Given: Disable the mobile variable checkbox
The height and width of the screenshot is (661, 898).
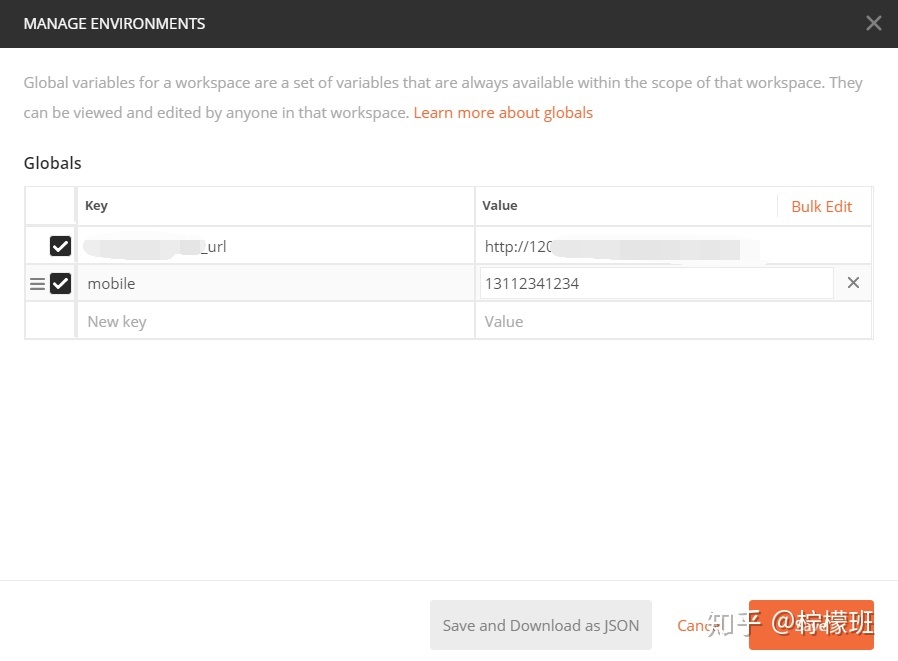Looking at the screenshot, I should pos(60,284).
